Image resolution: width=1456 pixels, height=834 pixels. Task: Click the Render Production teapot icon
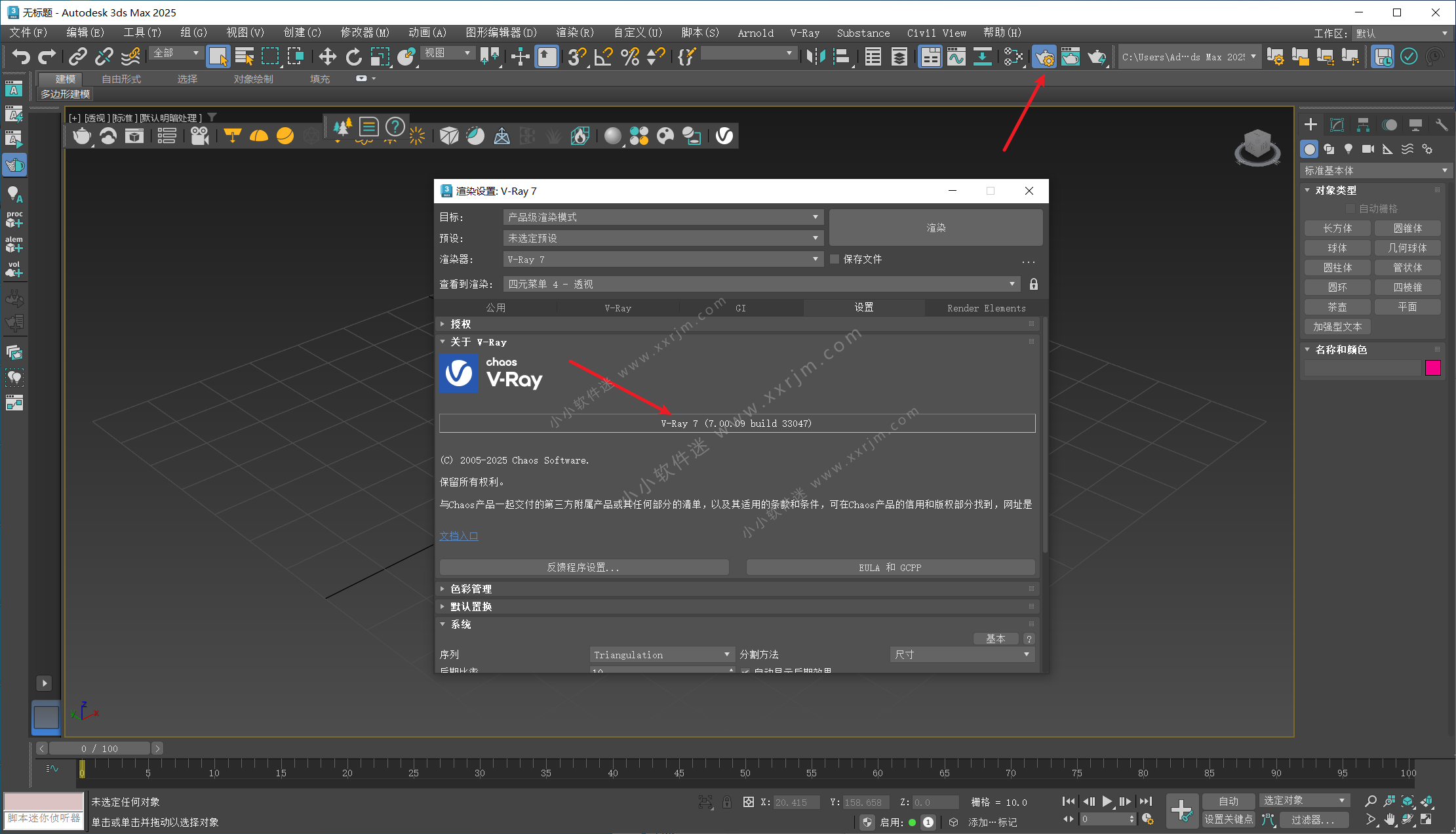coord(1096,57)
